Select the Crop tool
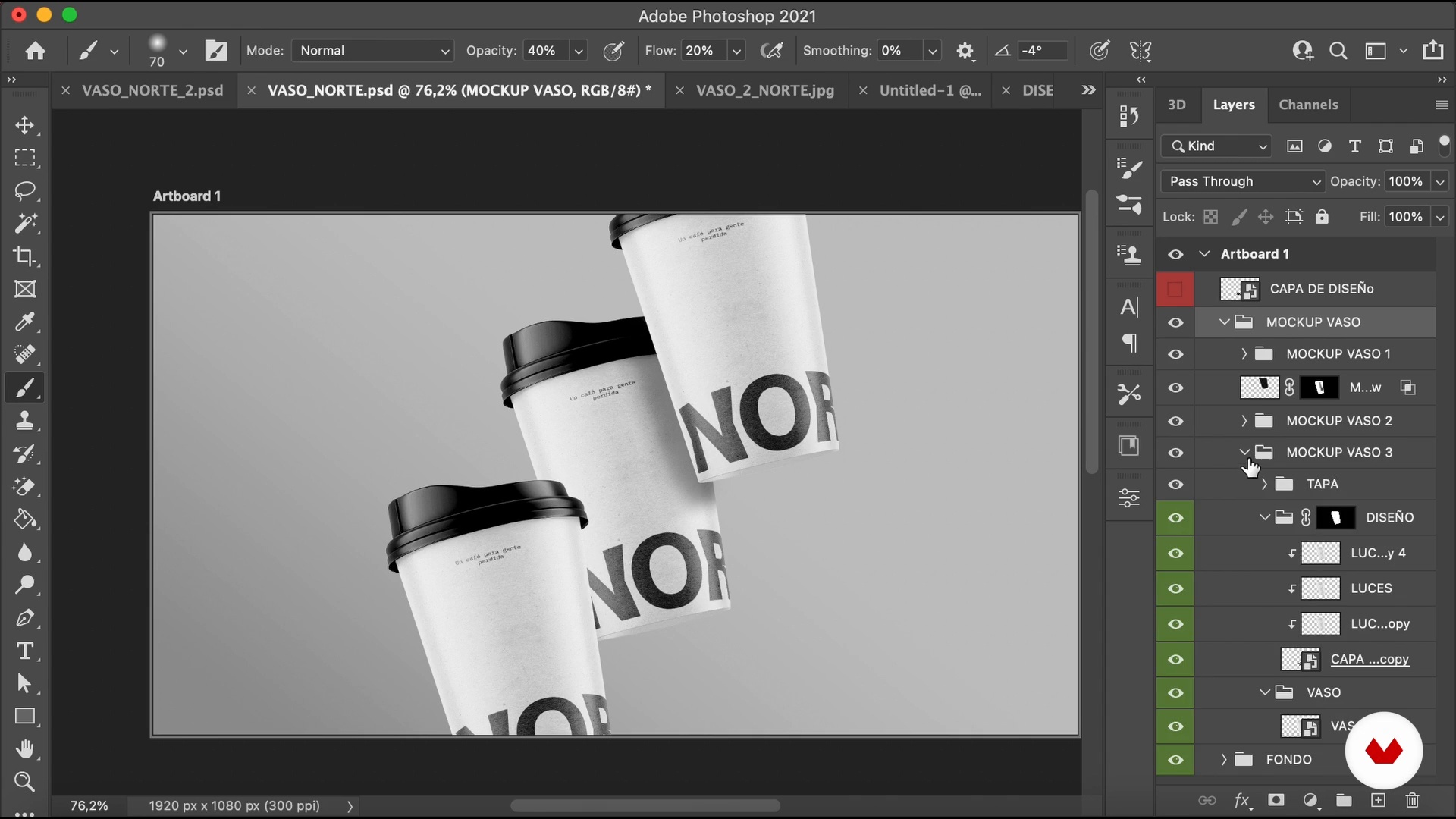 click(24, 256)
